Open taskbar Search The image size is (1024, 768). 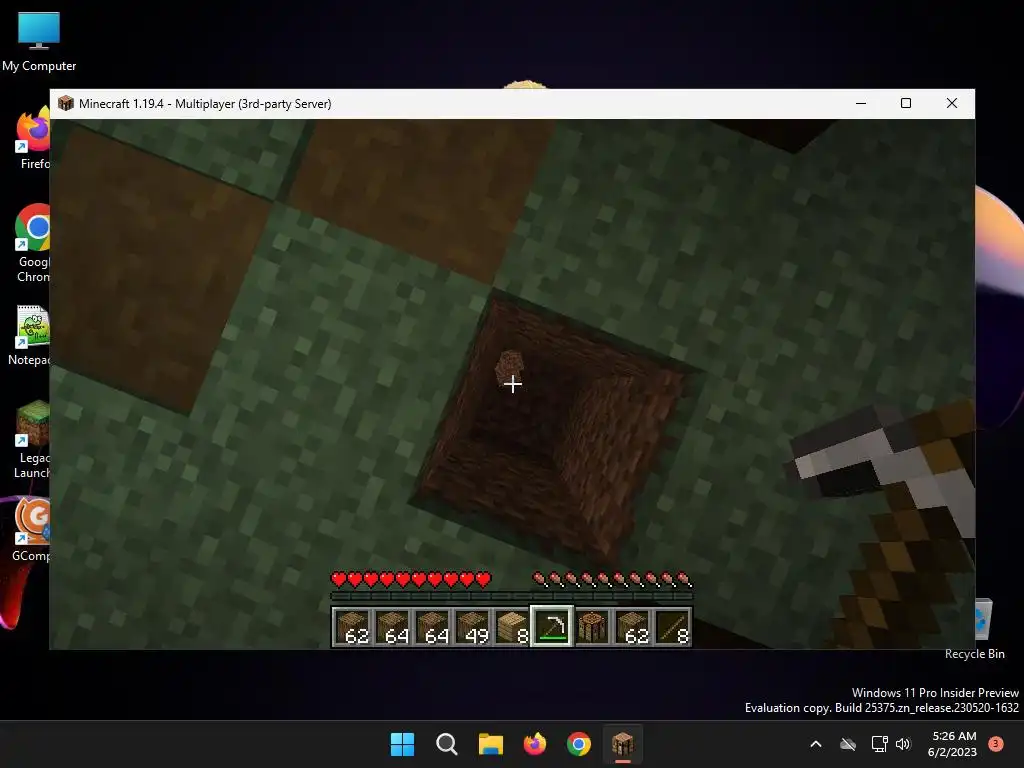447,744
